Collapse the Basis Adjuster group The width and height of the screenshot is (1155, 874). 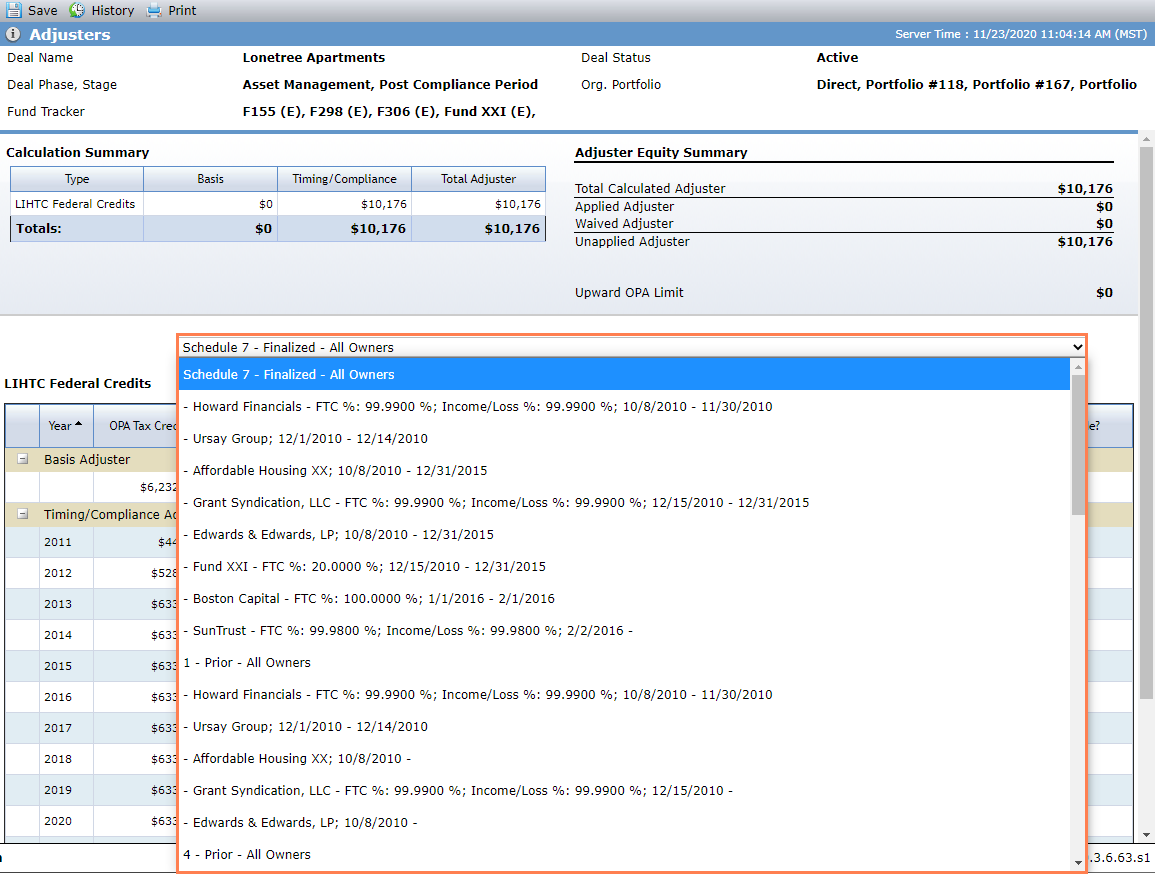(x=23, y=459)
